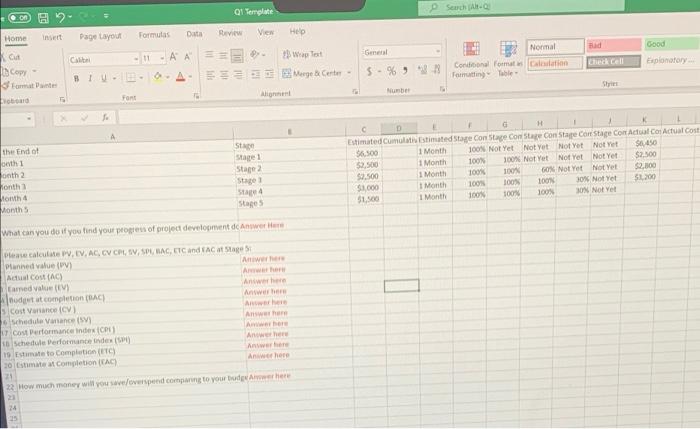
Task: Apply the Calculation cell style
Action: pos(555,63)
